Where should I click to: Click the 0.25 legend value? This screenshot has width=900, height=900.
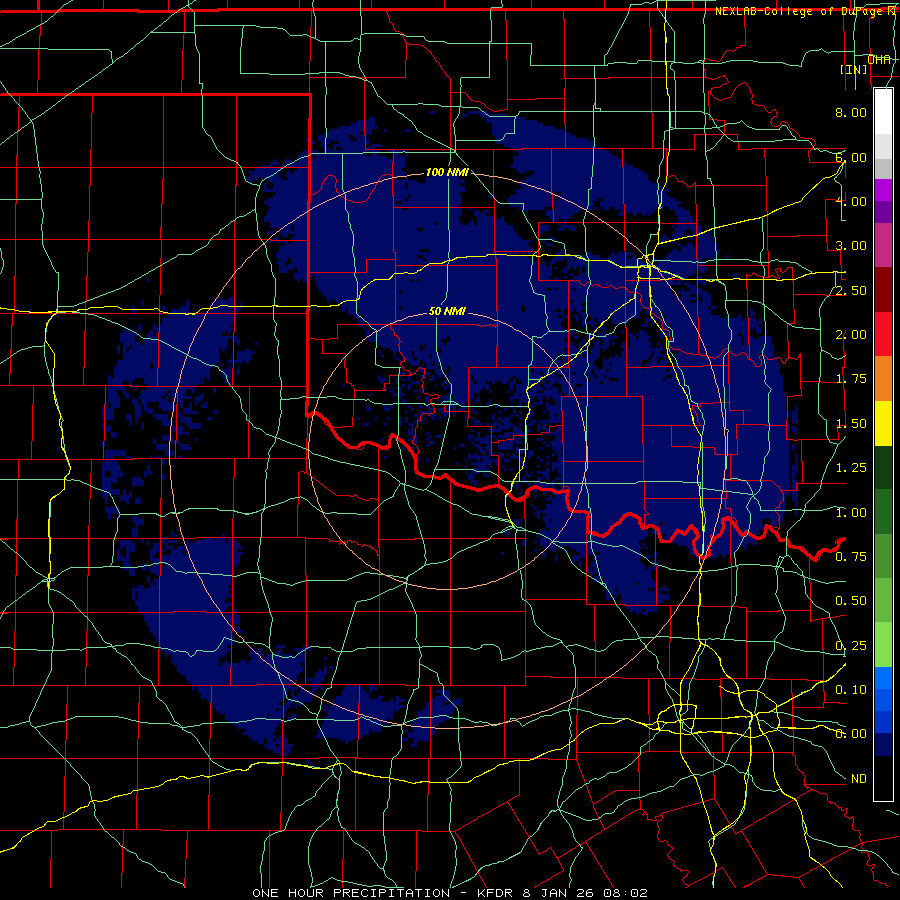click(x=851, y=646)
